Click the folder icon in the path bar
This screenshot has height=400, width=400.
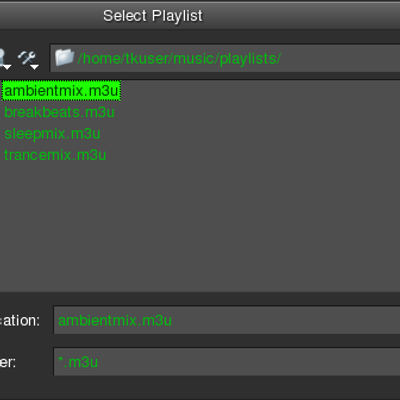click(64, 57)
